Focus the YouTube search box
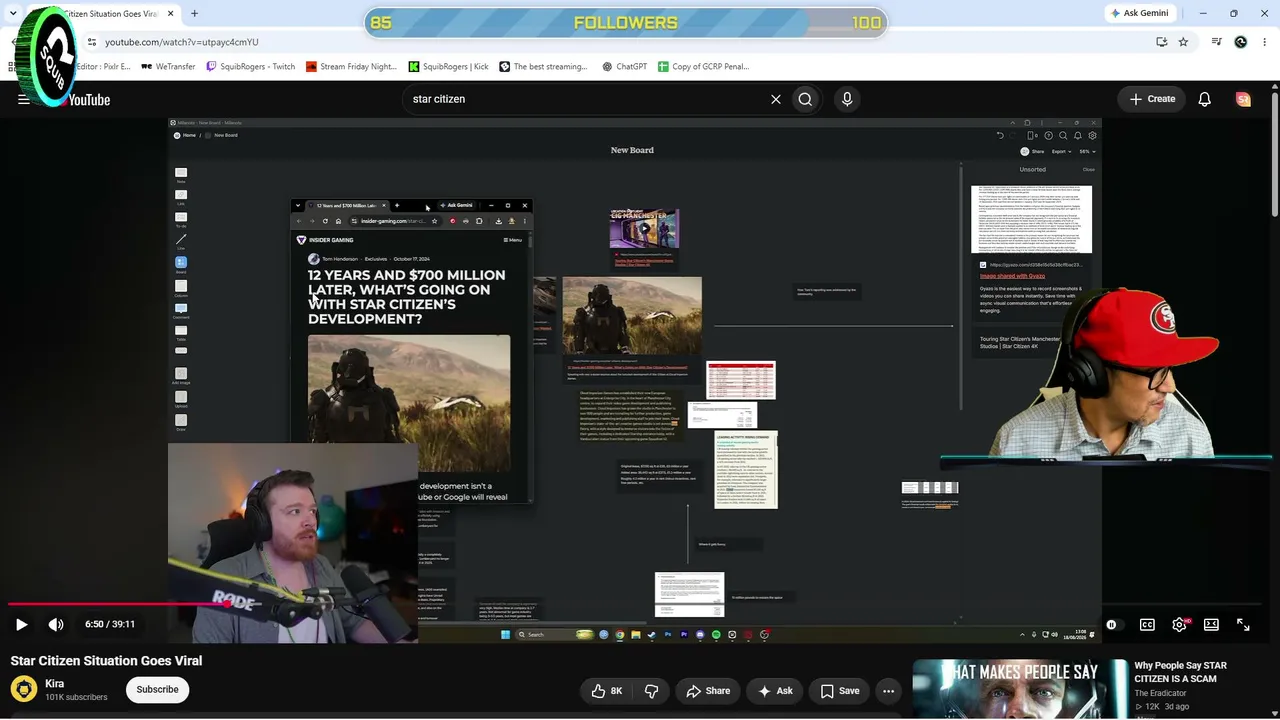The image size is (1280, 720). [585, 99]
